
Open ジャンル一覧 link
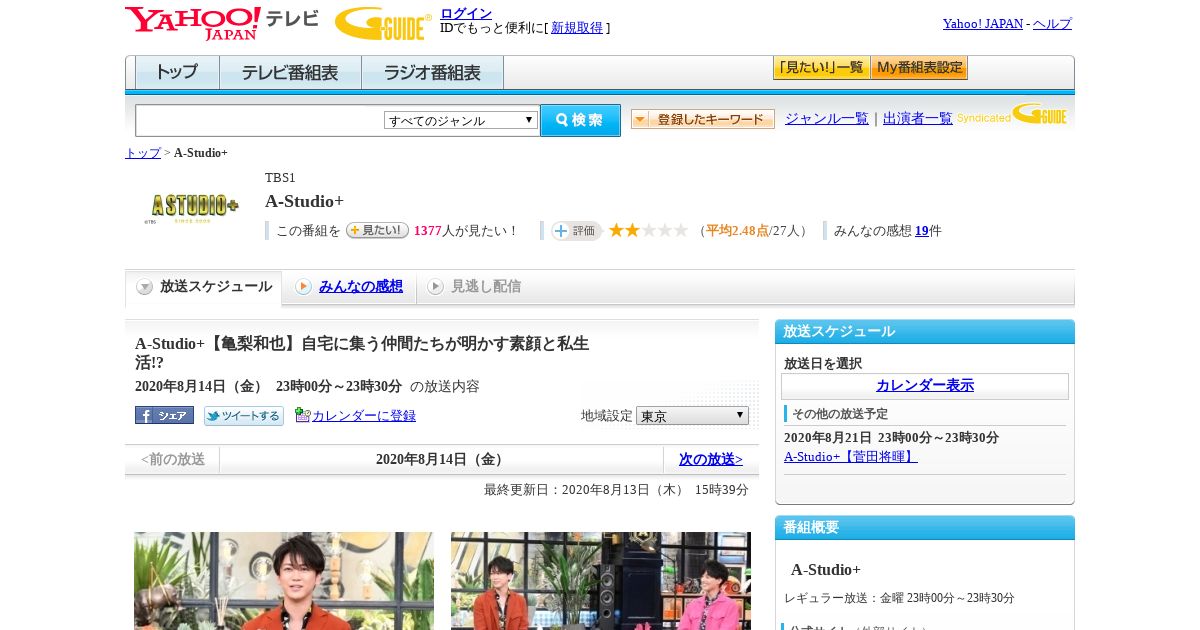pos(827,119)
